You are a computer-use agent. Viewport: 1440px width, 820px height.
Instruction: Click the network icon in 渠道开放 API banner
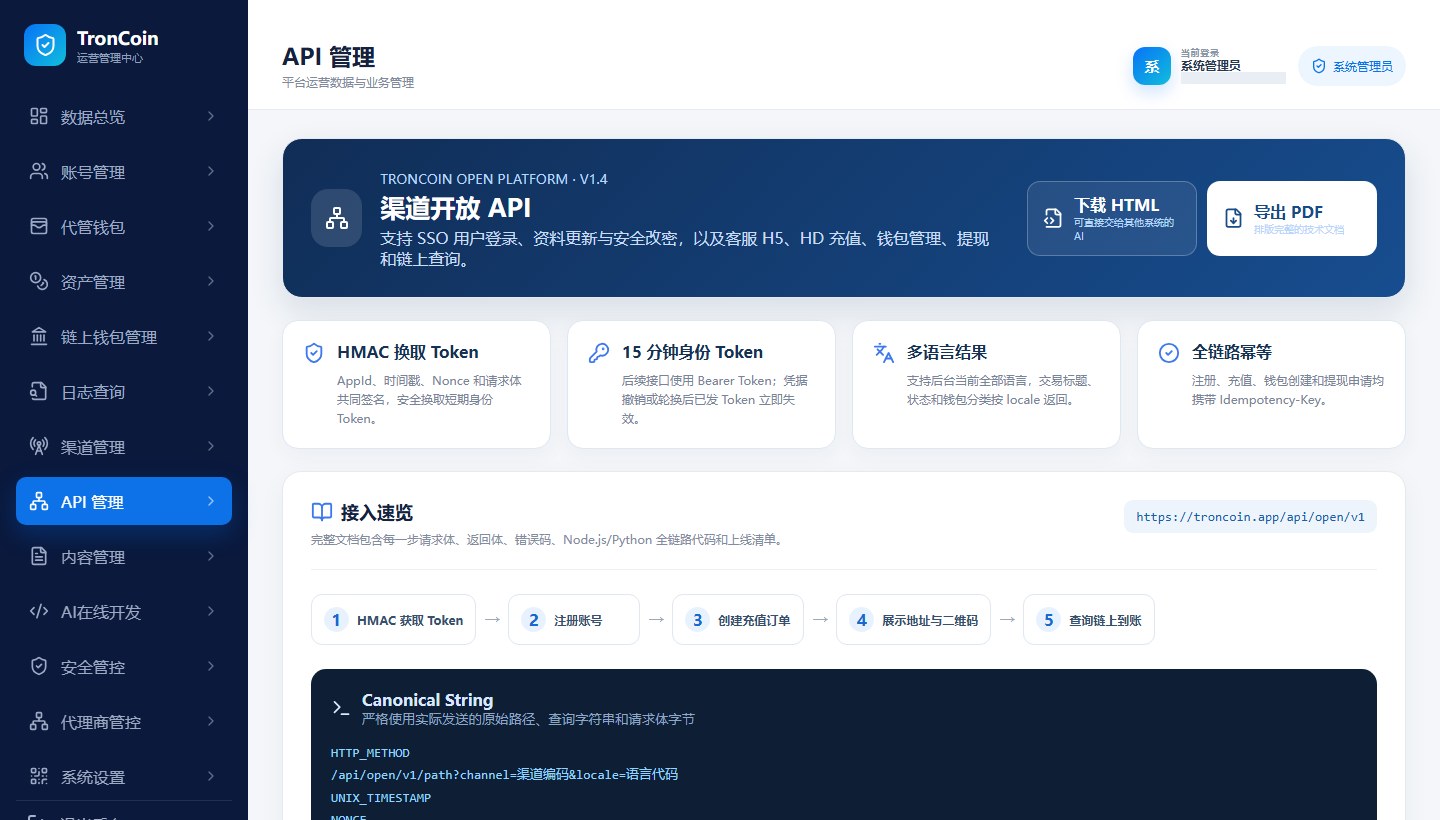click(x=337, y=218)
